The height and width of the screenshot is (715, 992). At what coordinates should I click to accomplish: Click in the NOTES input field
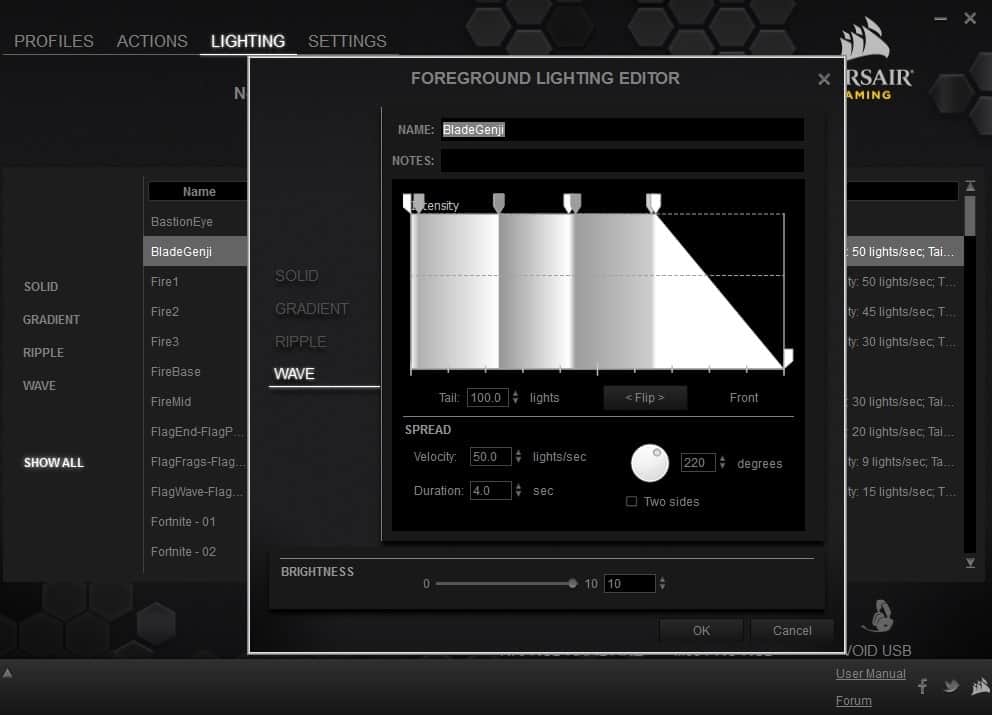click(x=623, y=161)
